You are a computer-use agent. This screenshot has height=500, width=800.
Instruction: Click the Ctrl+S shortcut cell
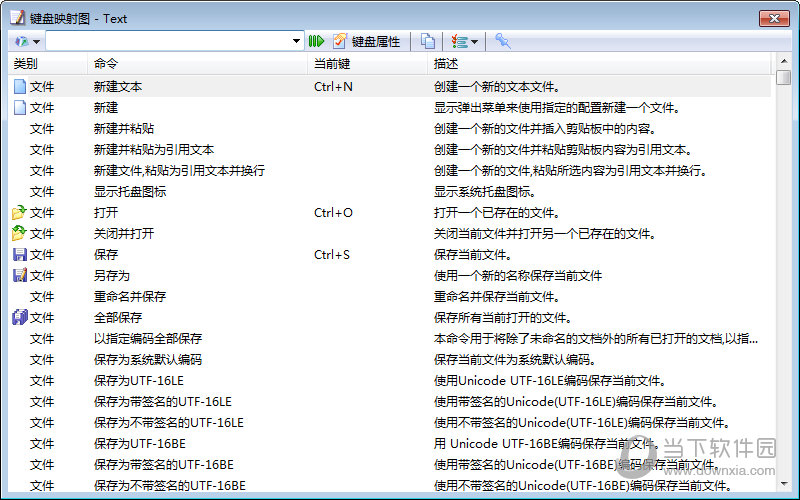pos(332,255)
